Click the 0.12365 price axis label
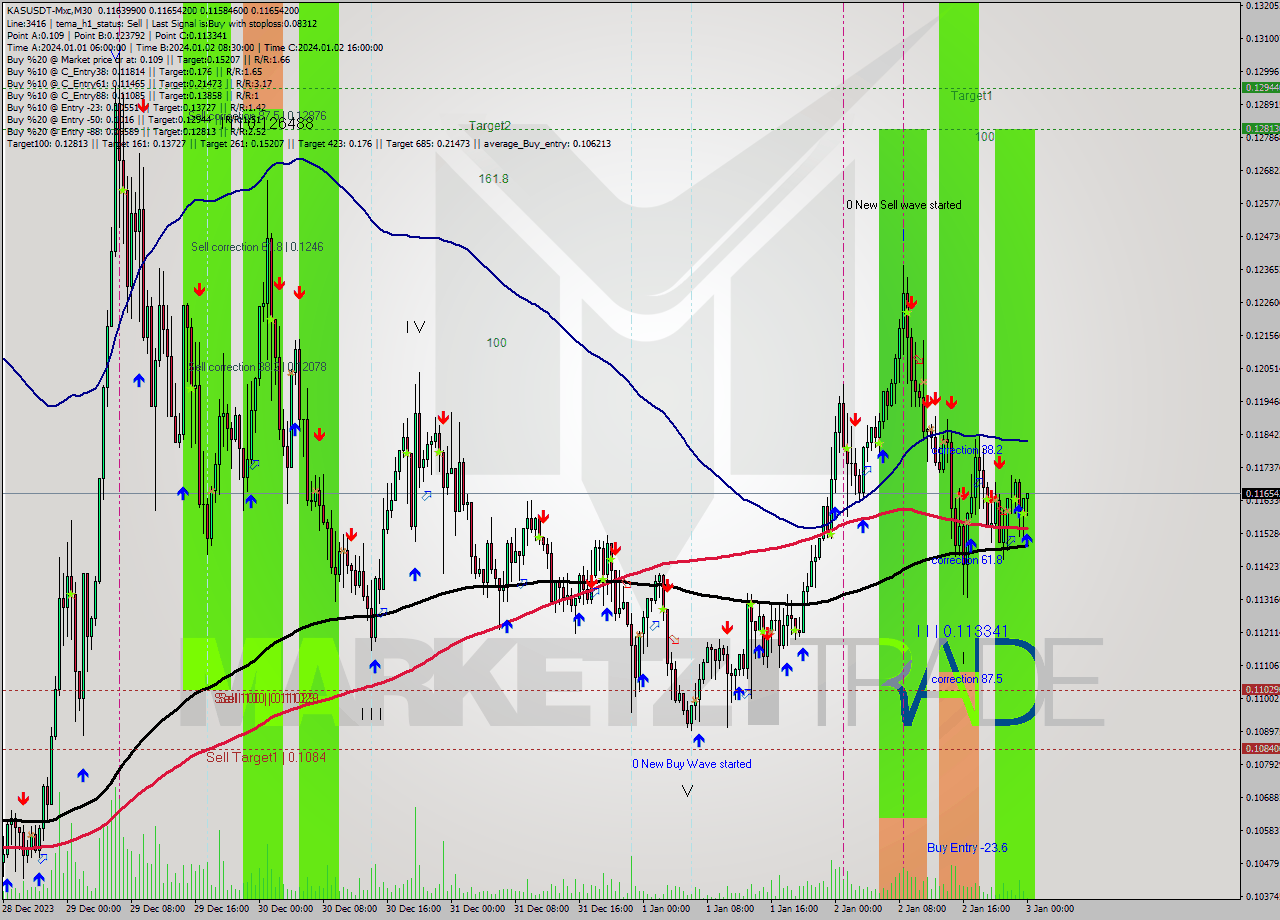Image resolution: width=1280 pixels, height=920 pixels. point(1261,269)
